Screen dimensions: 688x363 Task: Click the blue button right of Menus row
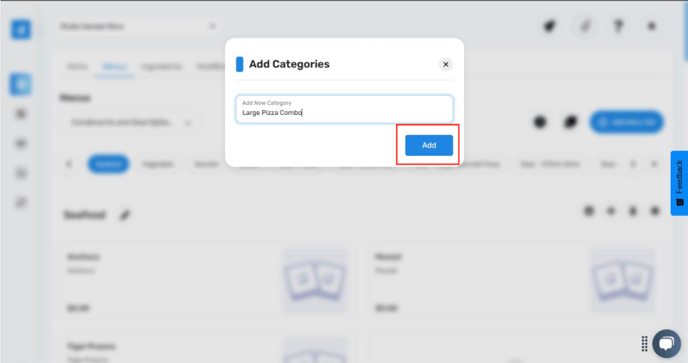pyautogui.click(x=627, y=122)
